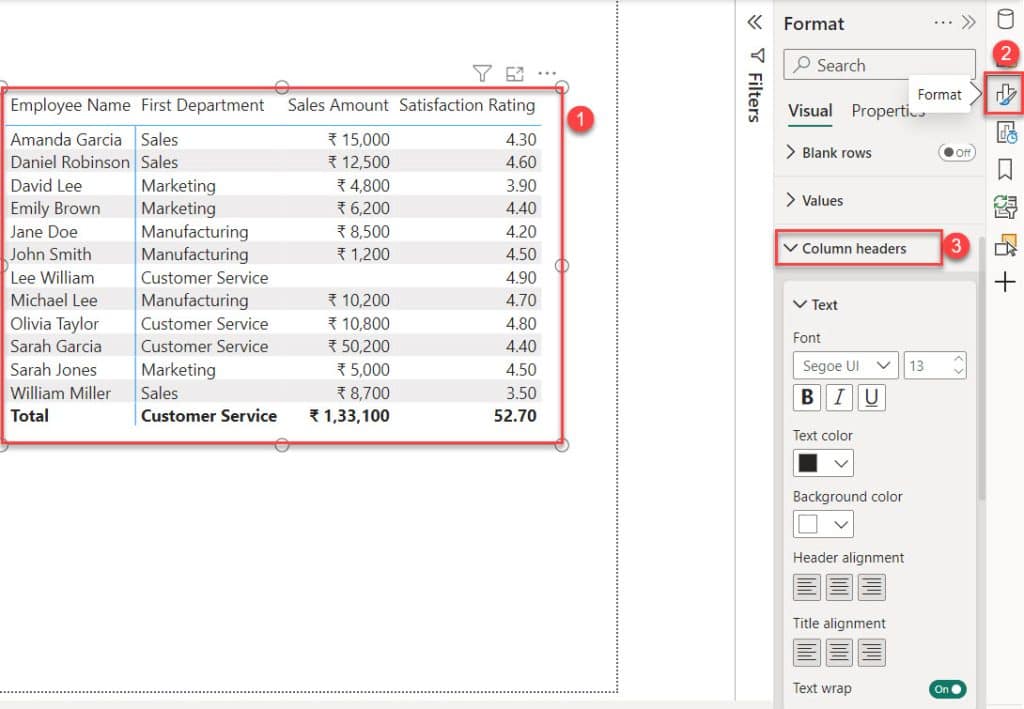Screen dimensions: 1024x709
Task: Select the Olivia Taylor cell
Action: coord(54,324)
